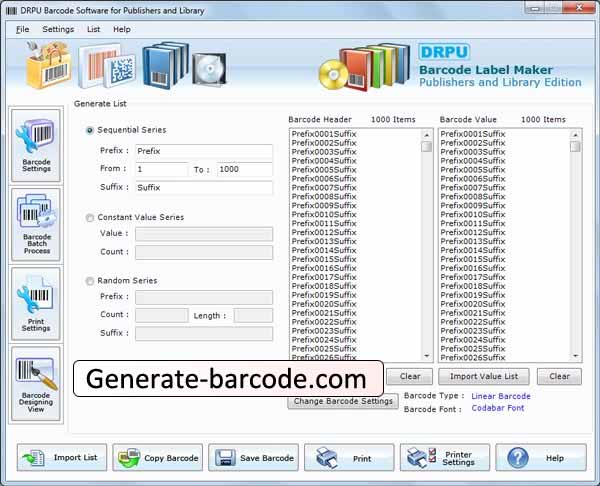Switch to Barcode Designing View
600x486 pixels.
pos(36,384)
